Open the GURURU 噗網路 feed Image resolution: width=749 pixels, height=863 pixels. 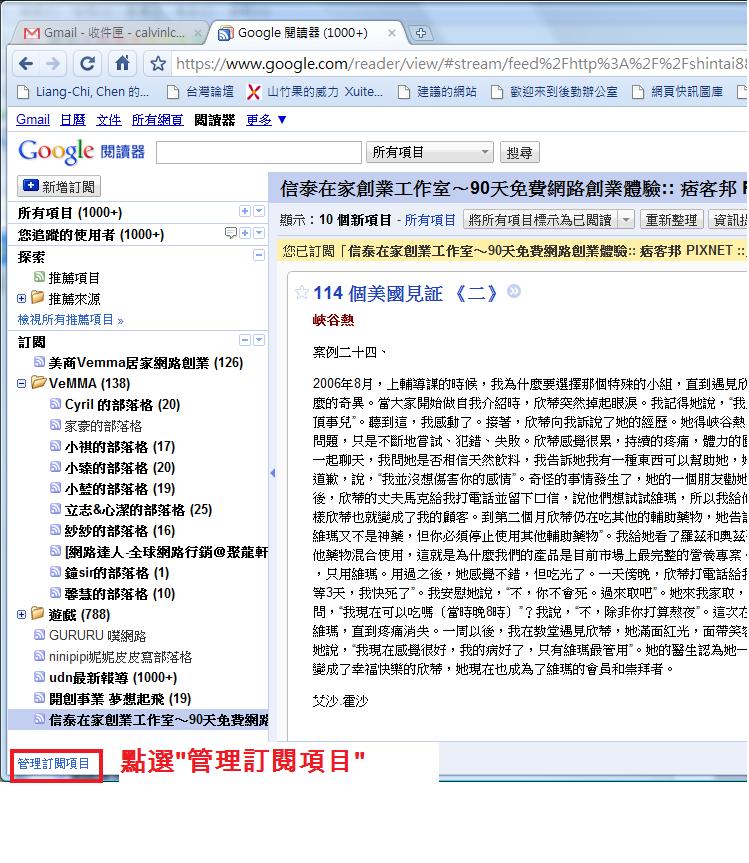[97, 636]
